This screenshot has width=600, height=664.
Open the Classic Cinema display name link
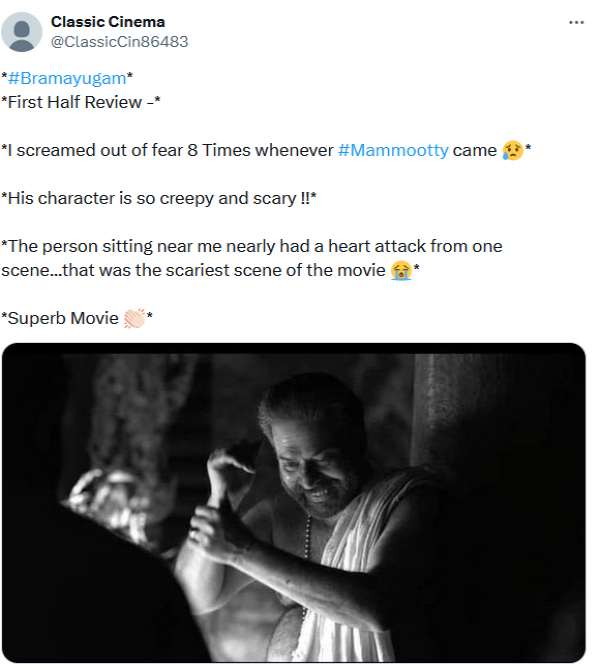pos(108,22)
